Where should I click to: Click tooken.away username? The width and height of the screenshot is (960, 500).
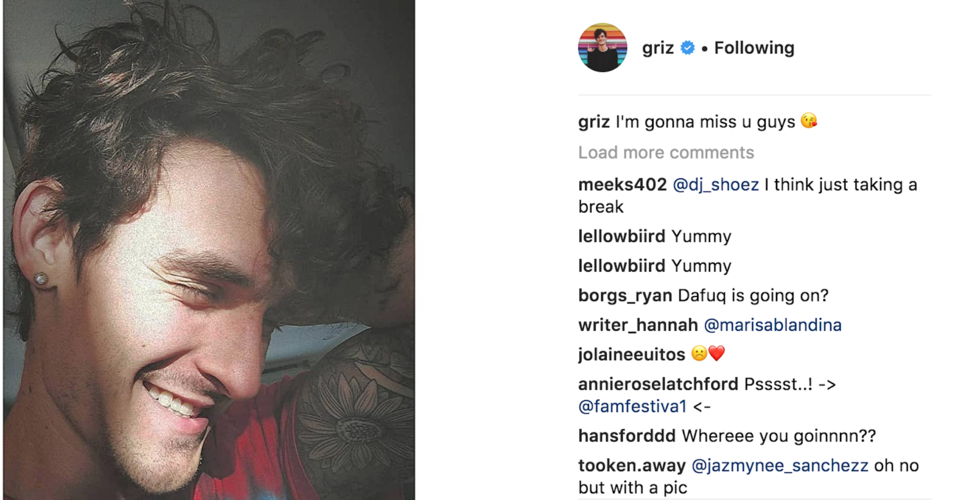coord(632,466)
